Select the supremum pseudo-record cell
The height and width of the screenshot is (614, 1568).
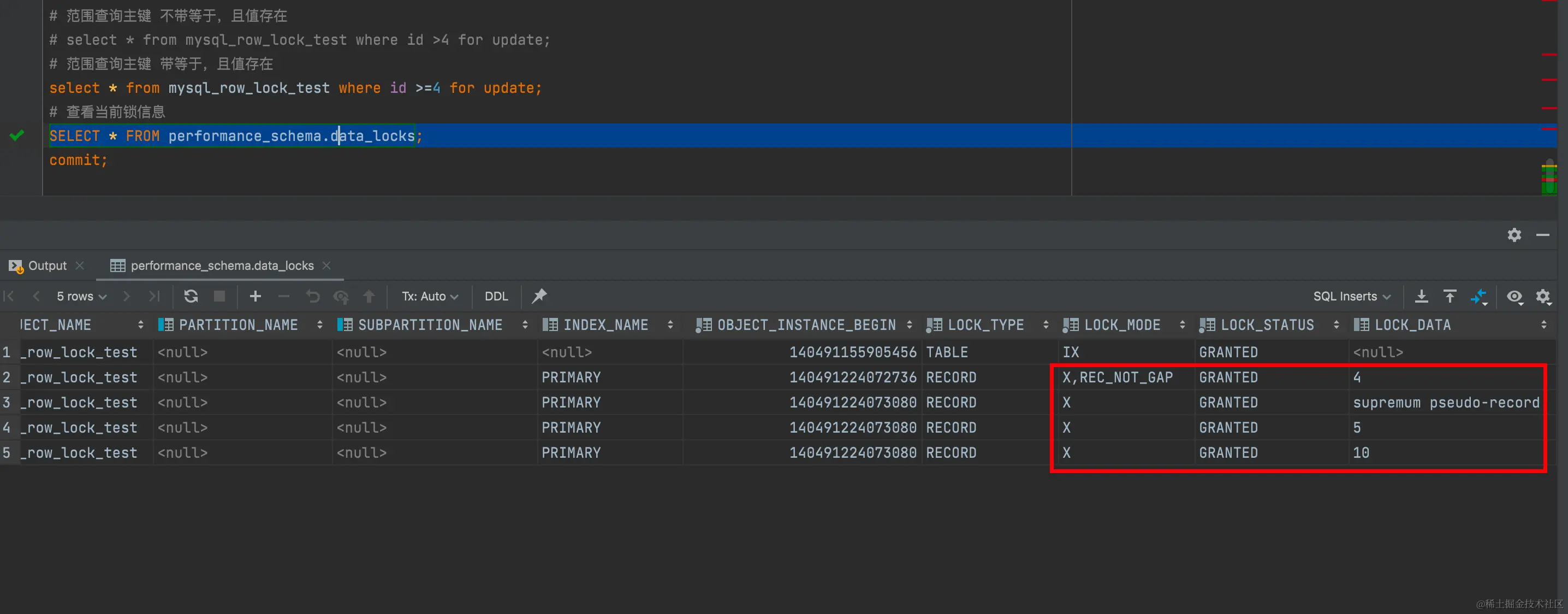coord(1446,403)
